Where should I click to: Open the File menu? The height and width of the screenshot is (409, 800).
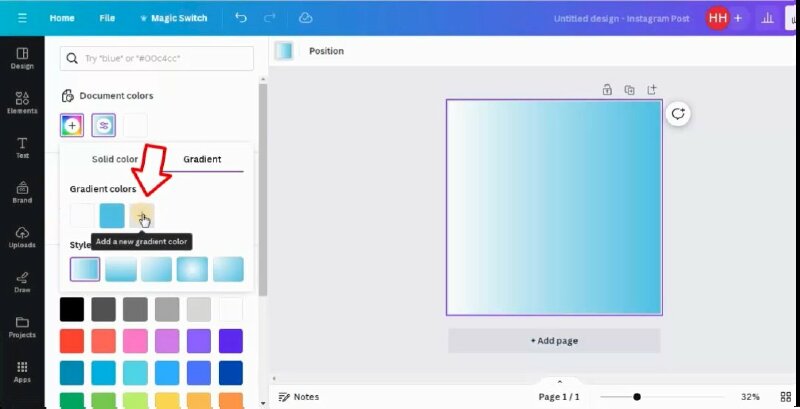tap(107, 18)
